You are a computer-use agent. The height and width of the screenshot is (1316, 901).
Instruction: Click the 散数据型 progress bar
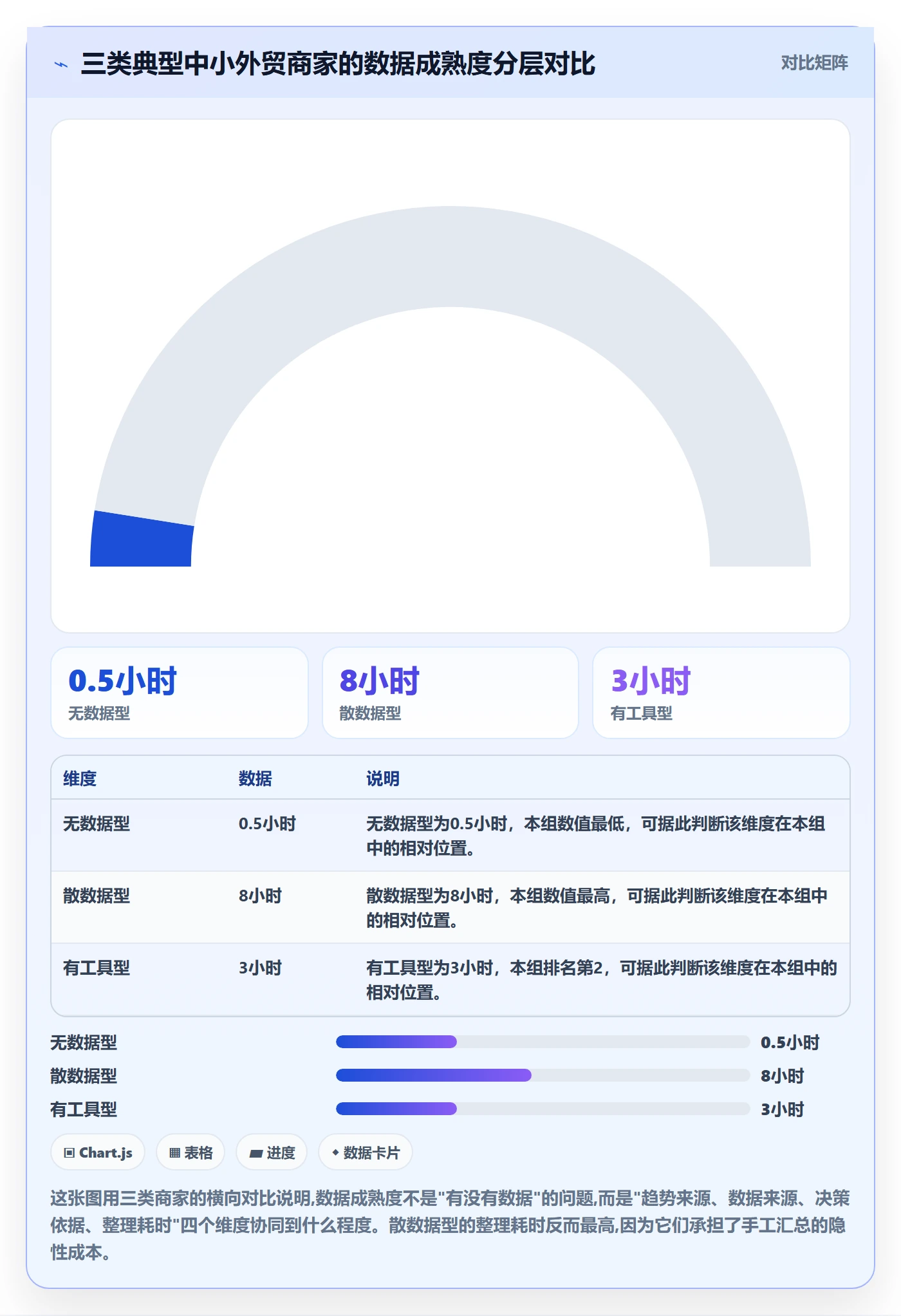click(543, 1075)
